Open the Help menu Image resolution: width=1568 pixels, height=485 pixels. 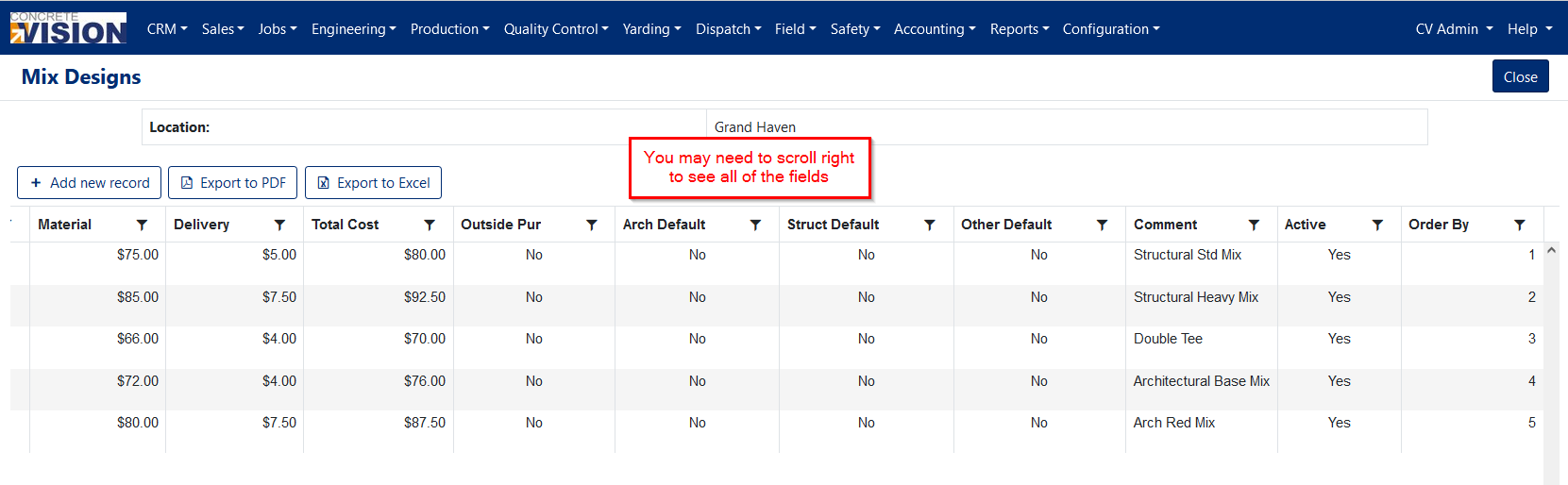coord(1529,29)
